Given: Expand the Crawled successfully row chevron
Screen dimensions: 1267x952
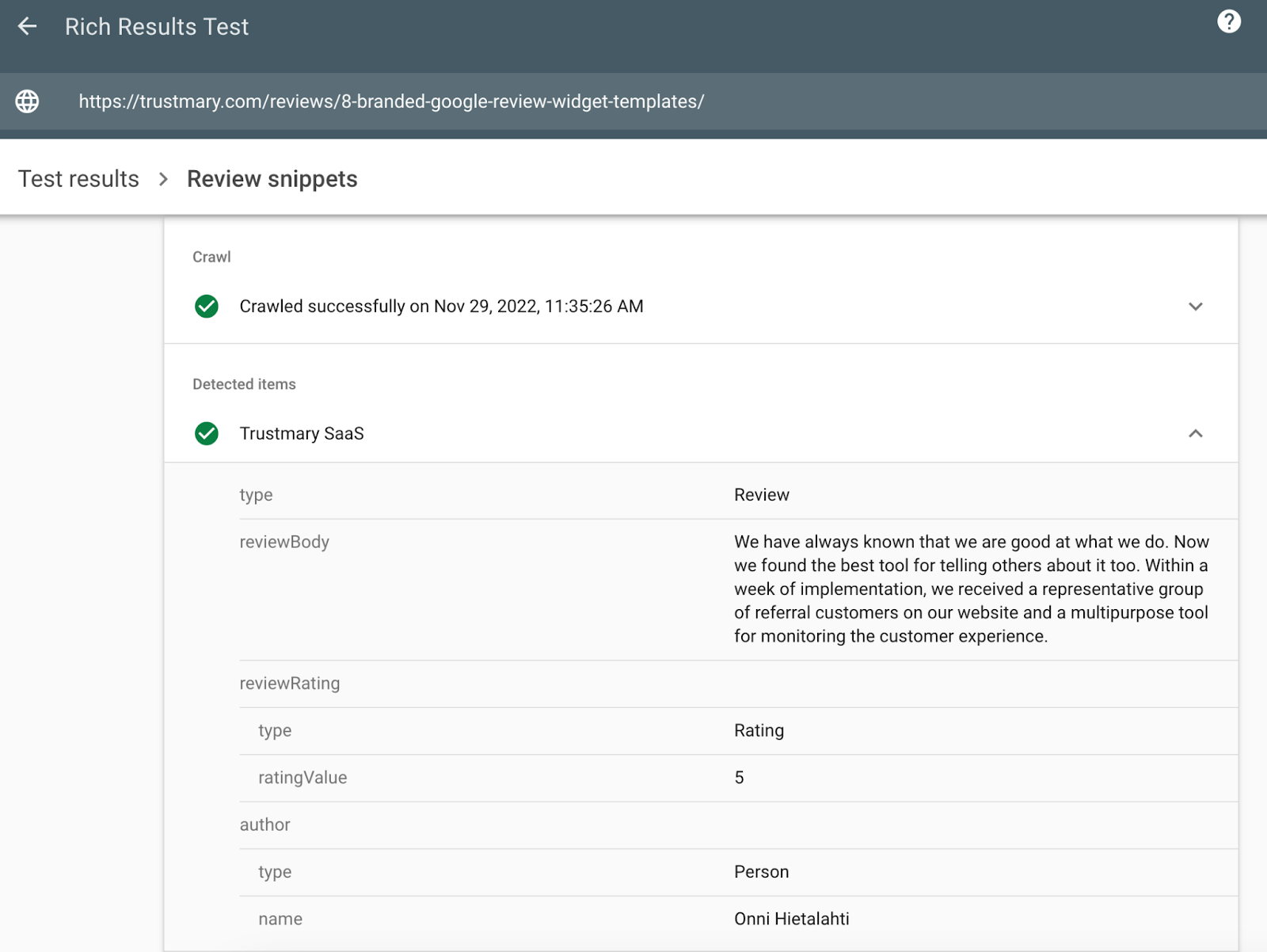Looking at the screenshot, I should click(1195, 307).
